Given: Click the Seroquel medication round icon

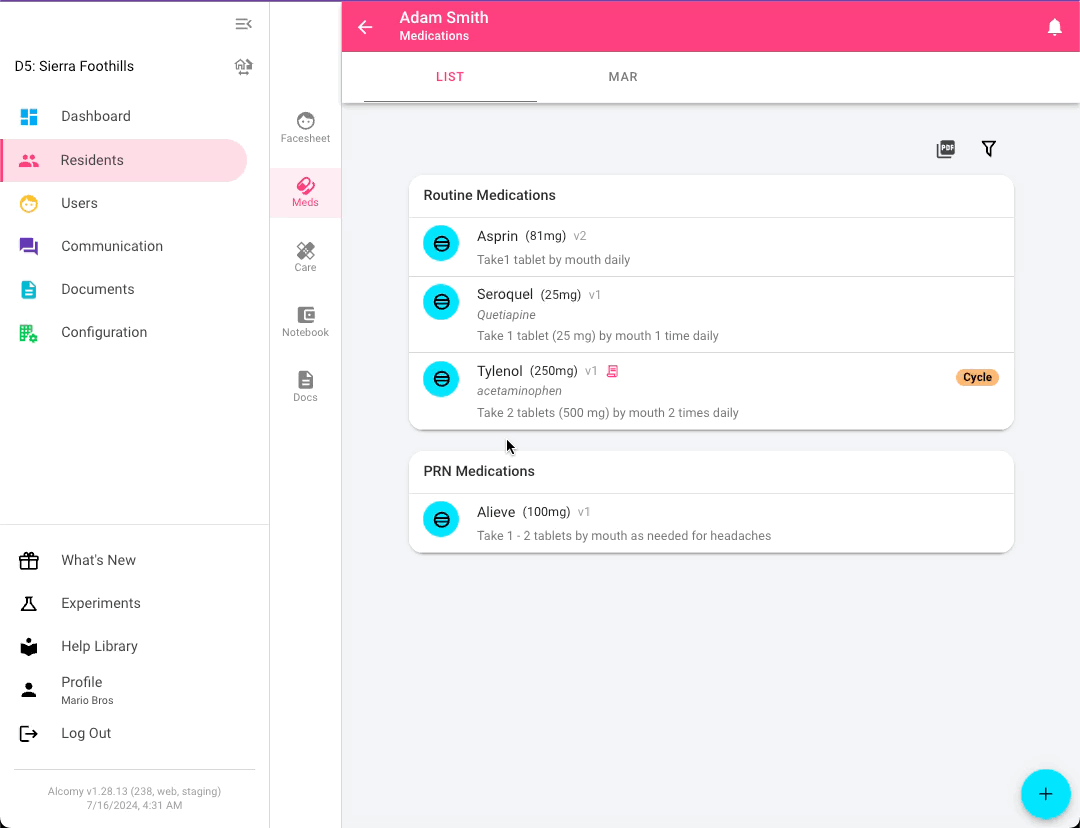Looking at the screenshot, I should pyautogui.click(x=441, y=302).
